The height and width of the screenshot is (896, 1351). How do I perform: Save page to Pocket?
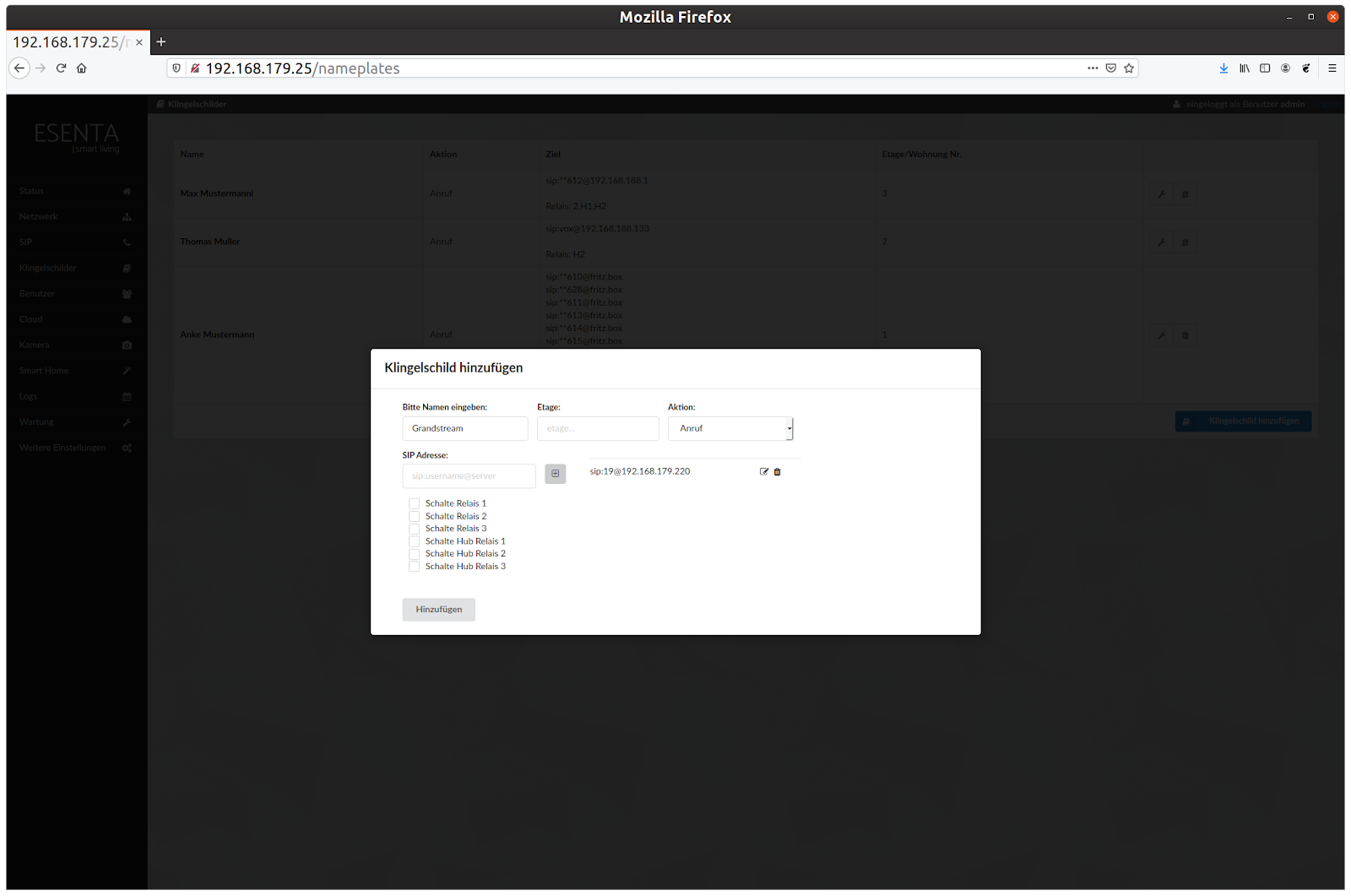(x=1111, y=68)
